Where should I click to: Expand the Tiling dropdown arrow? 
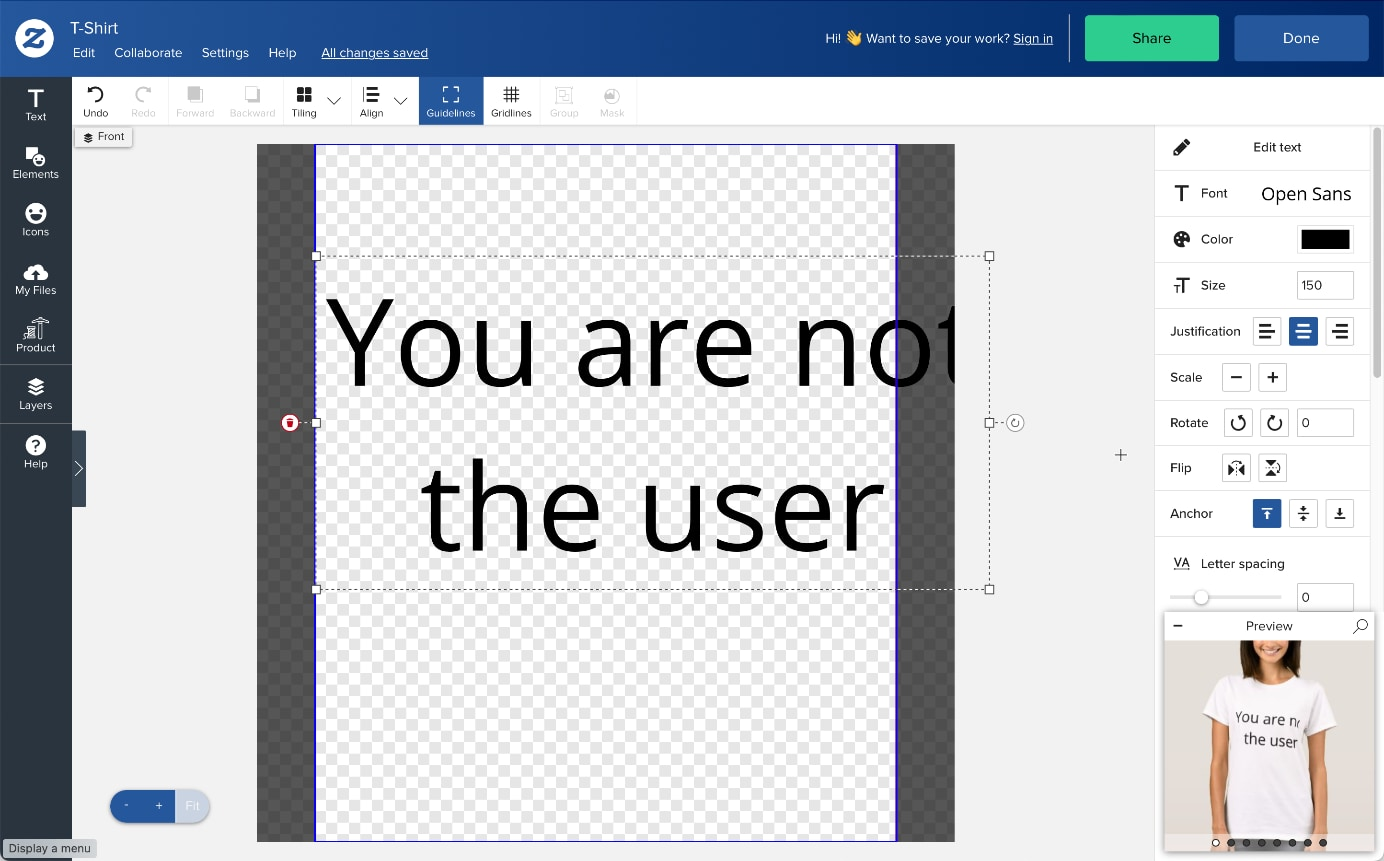[334, 101]
